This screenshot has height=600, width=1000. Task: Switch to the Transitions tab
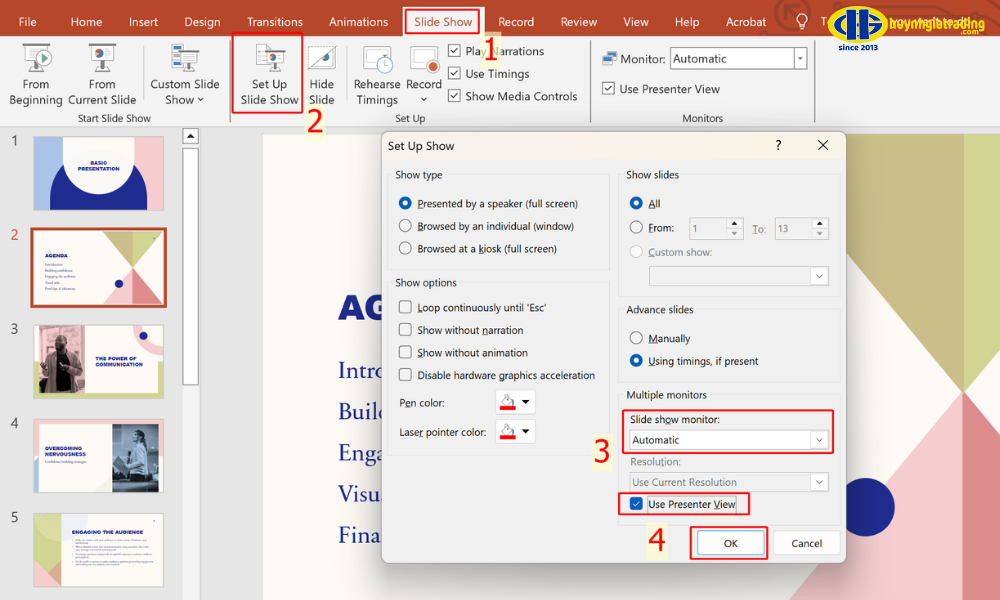tap(274, 22)
